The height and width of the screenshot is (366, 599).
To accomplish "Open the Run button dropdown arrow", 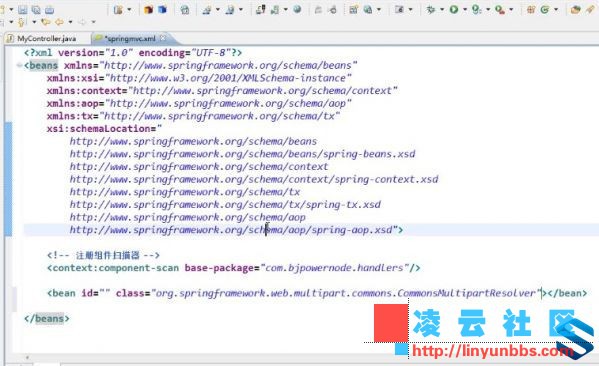I will [x=465, y=10].
